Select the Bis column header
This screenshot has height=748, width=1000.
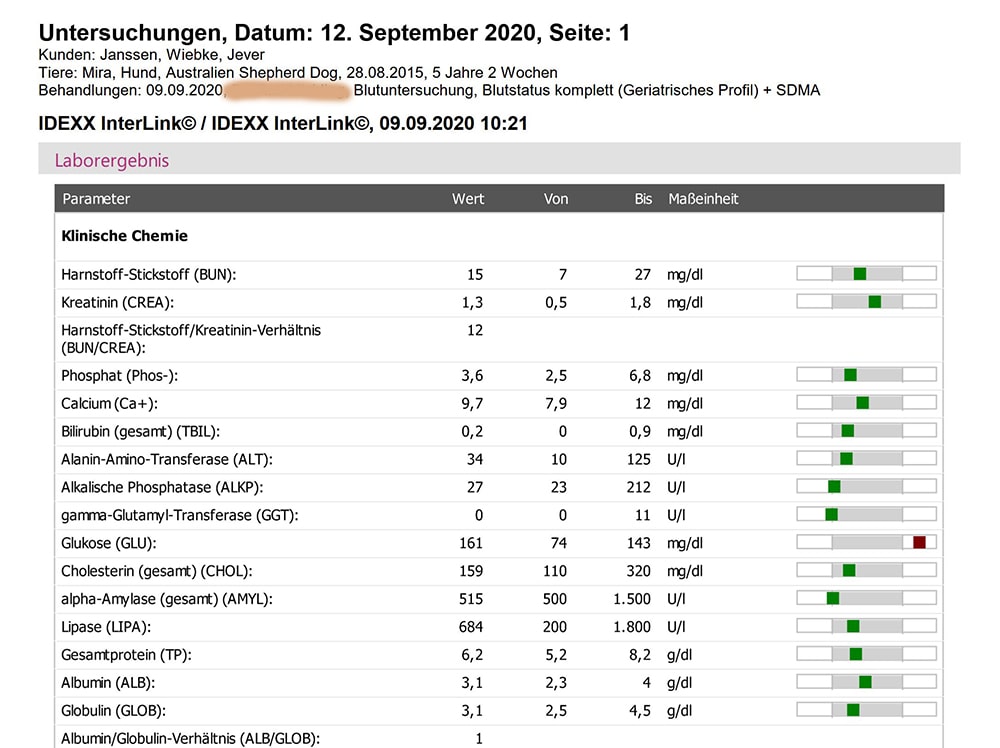point(643,199)
